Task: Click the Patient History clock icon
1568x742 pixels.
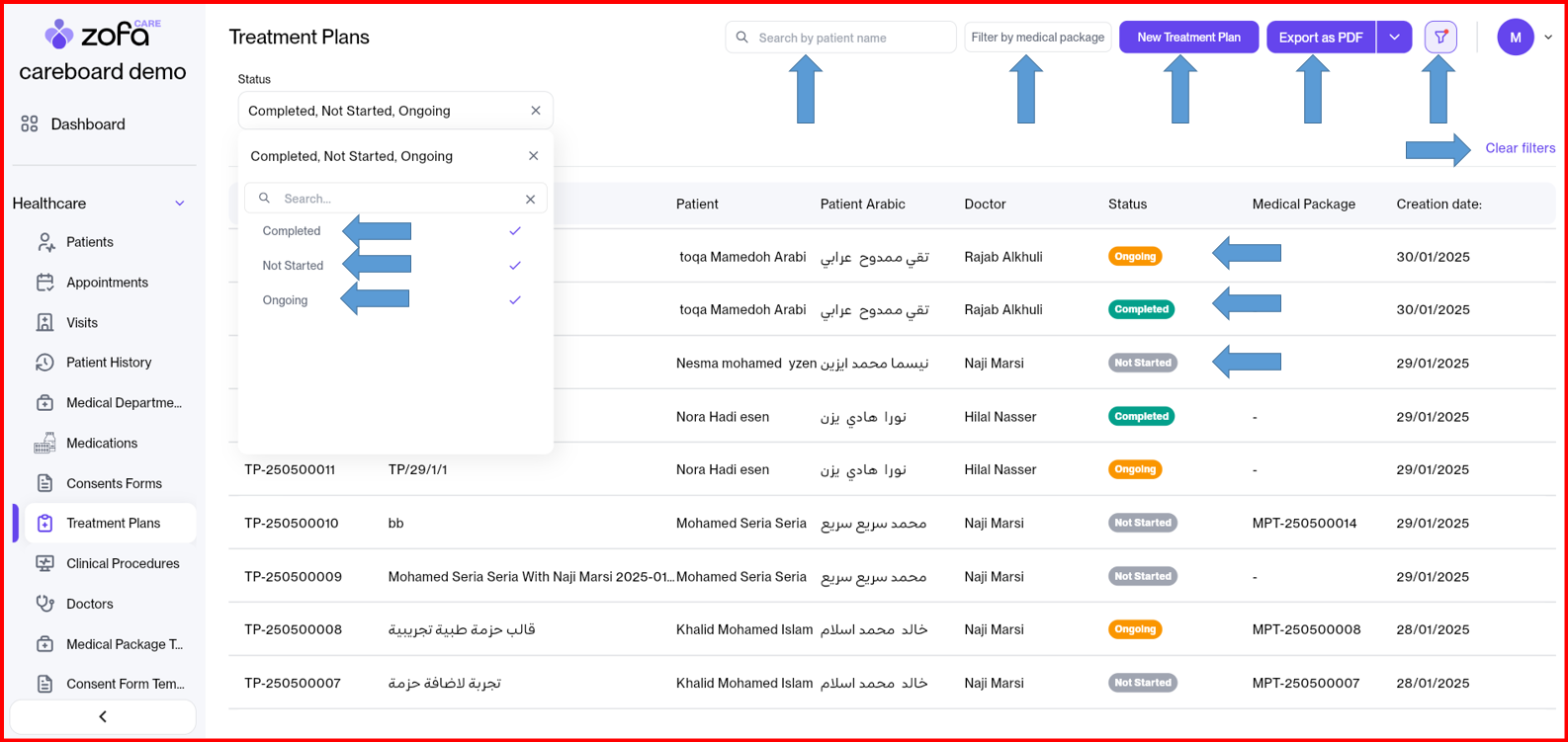Action: [45, 363]
